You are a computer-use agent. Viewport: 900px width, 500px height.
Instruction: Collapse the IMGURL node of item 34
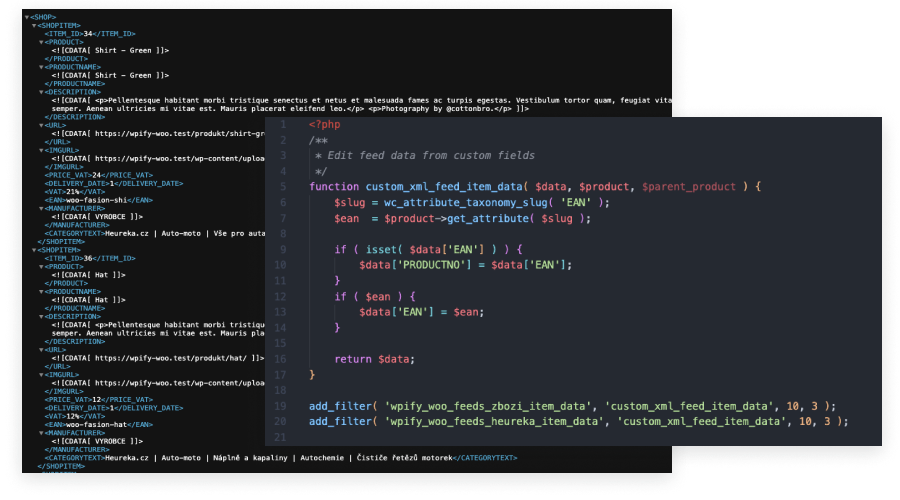point(41,150)
